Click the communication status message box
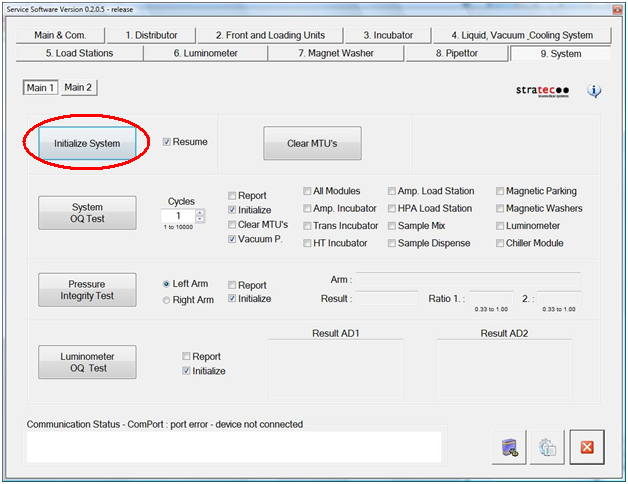628x484 pixels. pyautogui.click(x=233, y=447)
